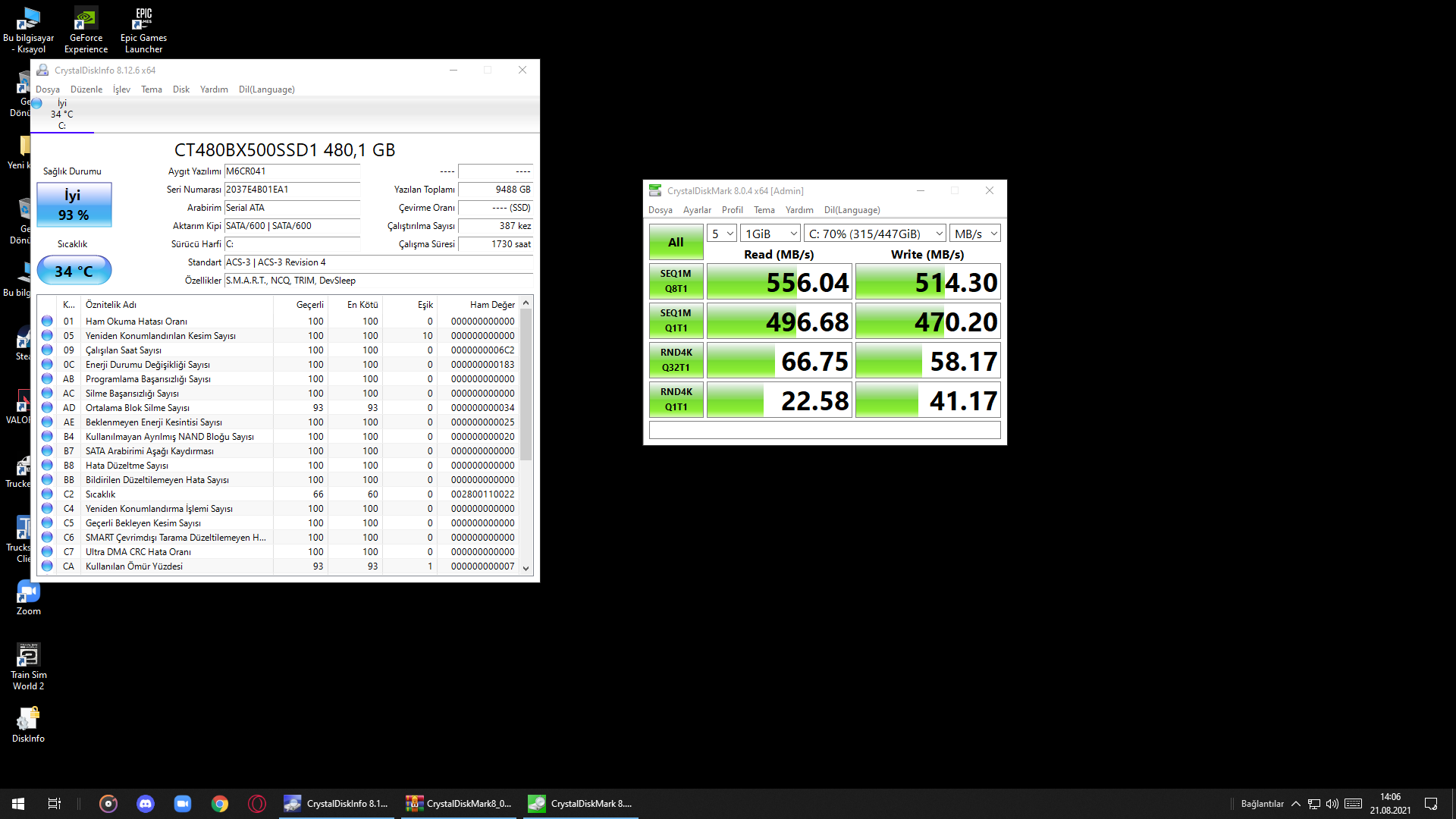The width and height of the screenshot is (1456, 819).
Task: Open the Profil menu in CrystalDiskMark
Action: tap(732, 210)
